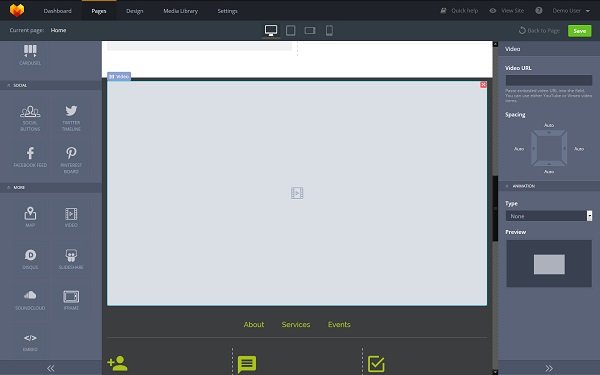Add the Embed code widget
Viewport: 600px width, 375px height.
pos(30,342)
